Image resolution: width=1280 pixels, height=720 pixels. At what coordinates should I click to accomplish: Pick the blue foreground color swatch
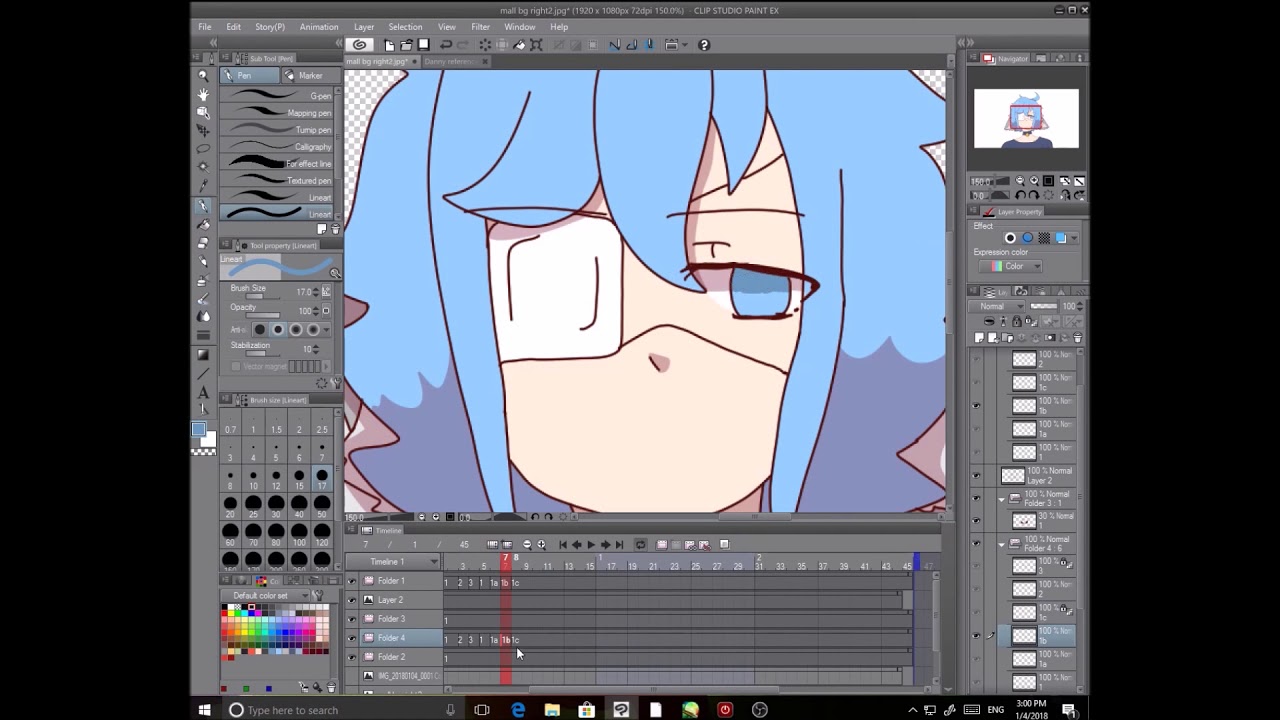click(x=199, y=430)
